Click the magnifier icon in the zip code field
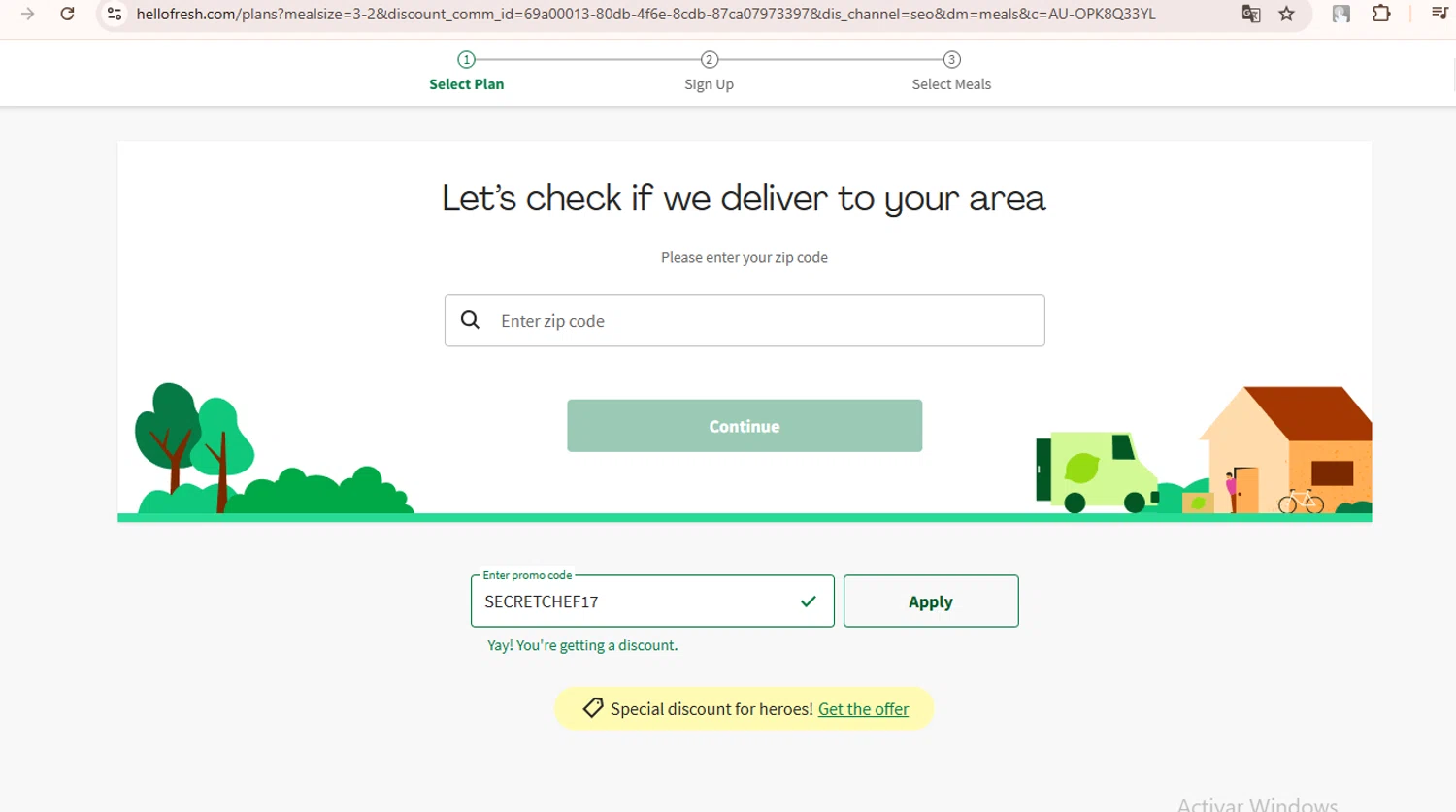 click(x=470, y=320)
